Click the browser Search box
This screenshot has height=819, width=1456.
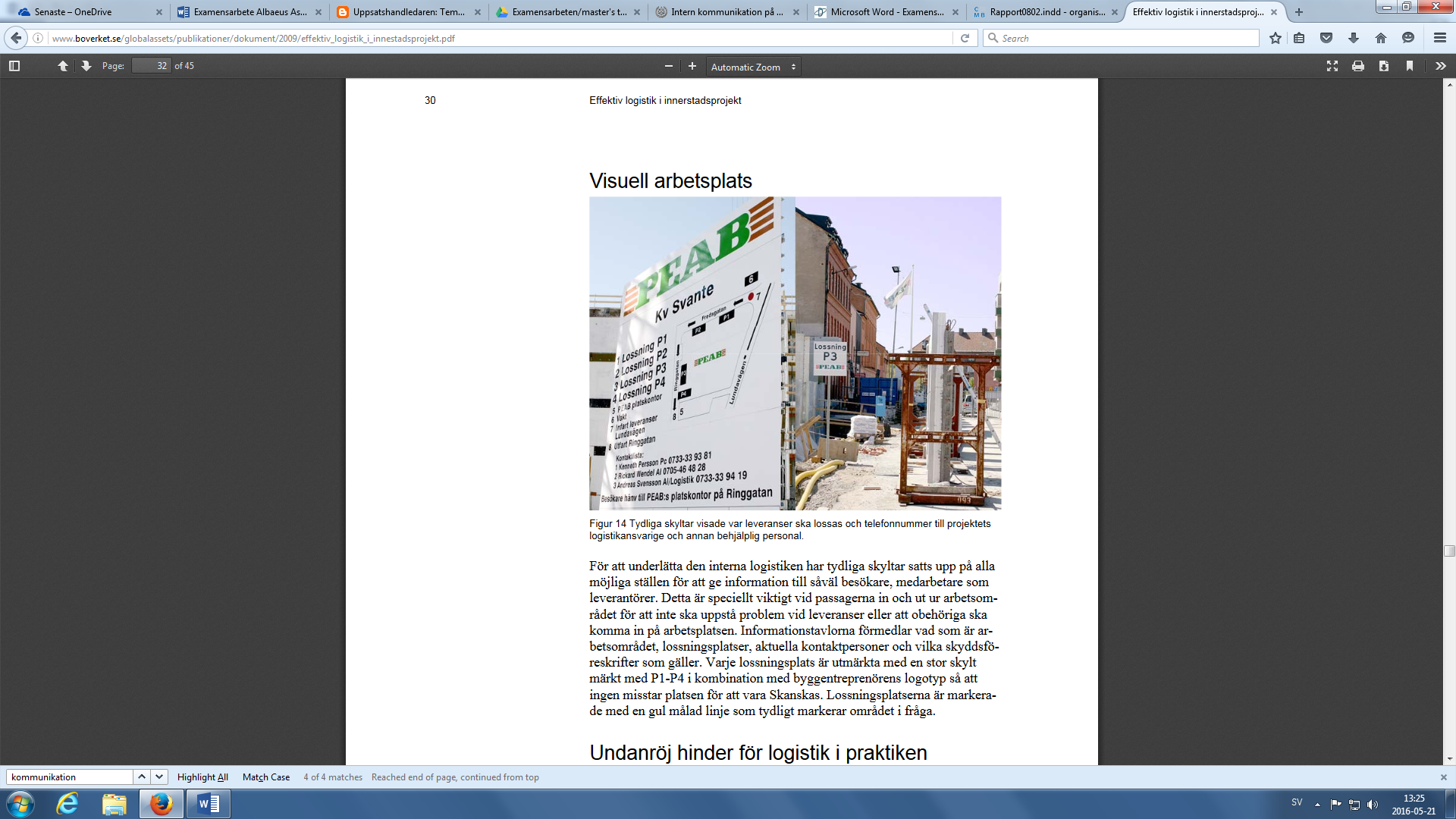tap(1121, 38)
